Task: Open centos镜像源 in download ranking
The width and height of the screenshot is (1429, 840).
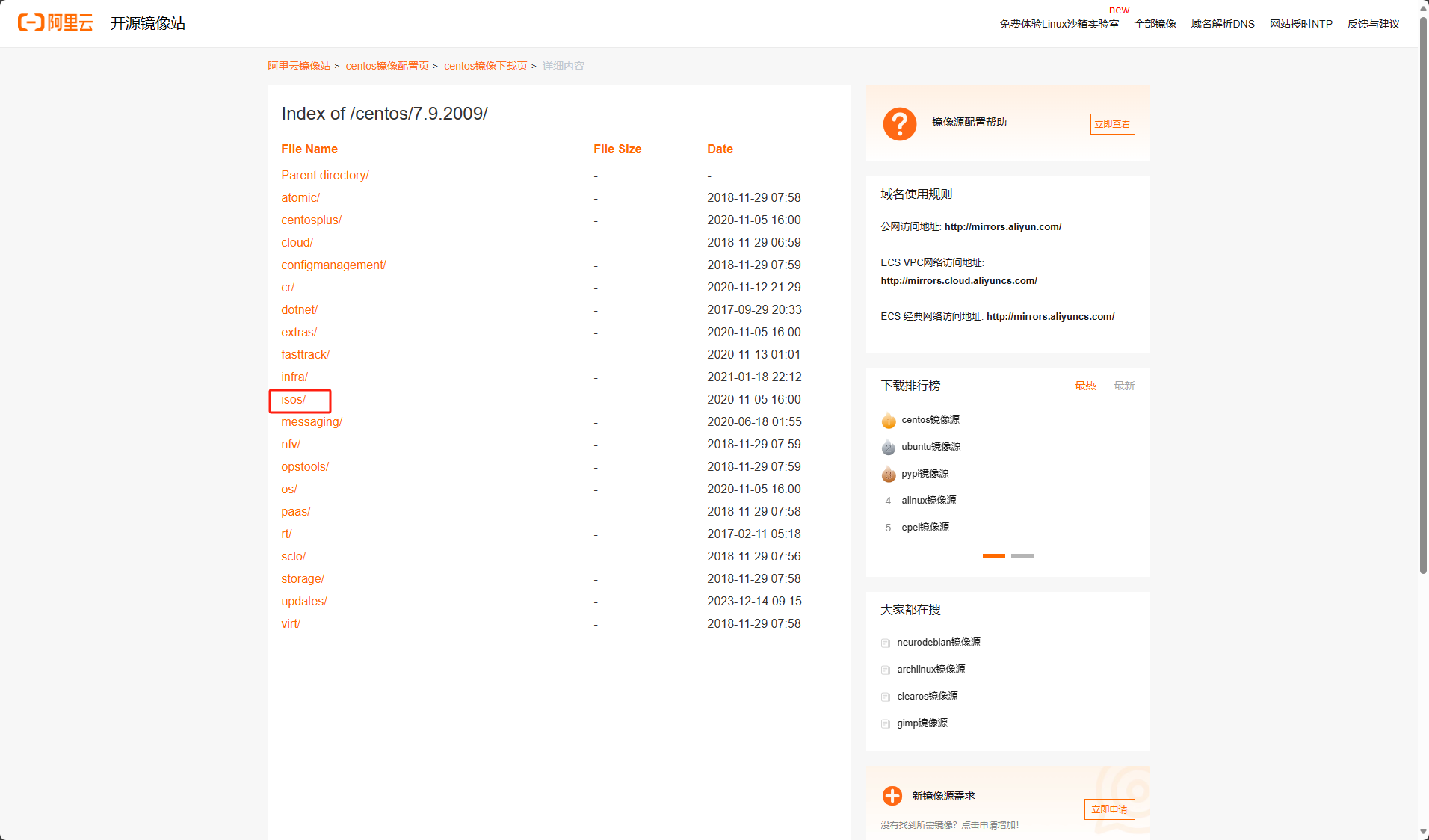Action: (x=930, y=420)
